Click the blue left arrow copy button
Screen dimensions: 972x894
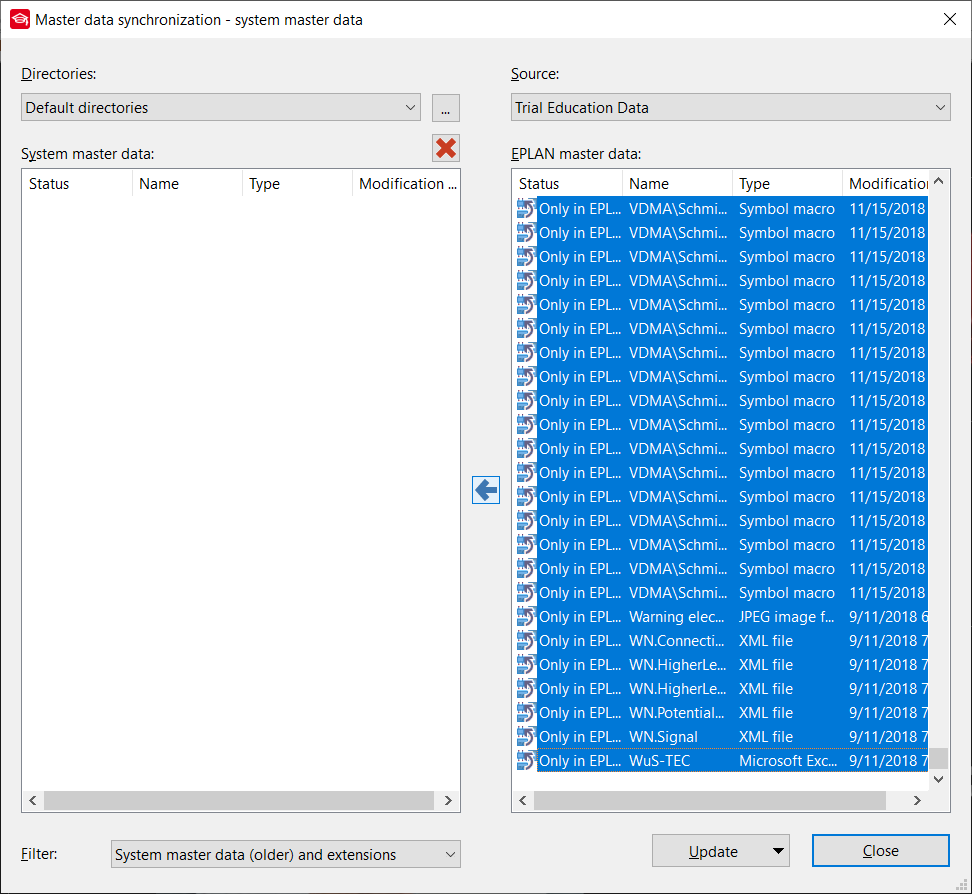pos(486,490)
